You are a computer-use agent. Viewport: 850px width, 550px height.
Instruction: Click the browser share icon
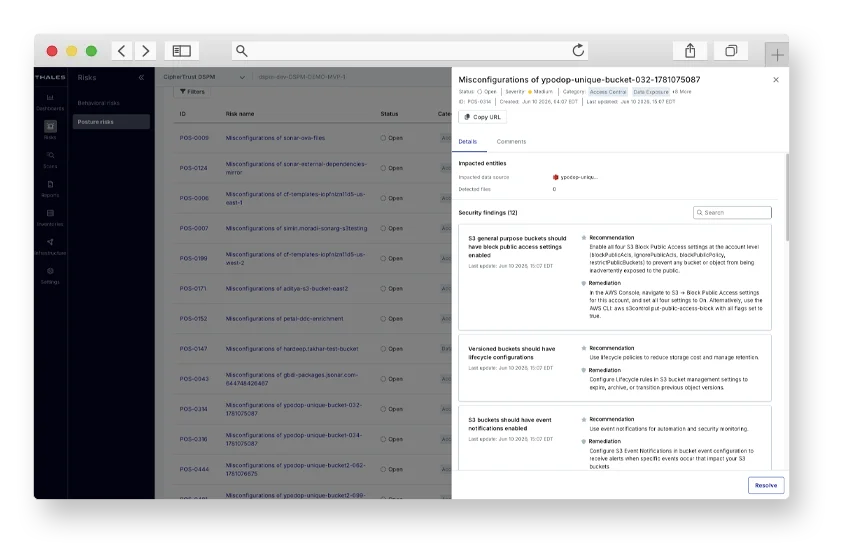690,51
